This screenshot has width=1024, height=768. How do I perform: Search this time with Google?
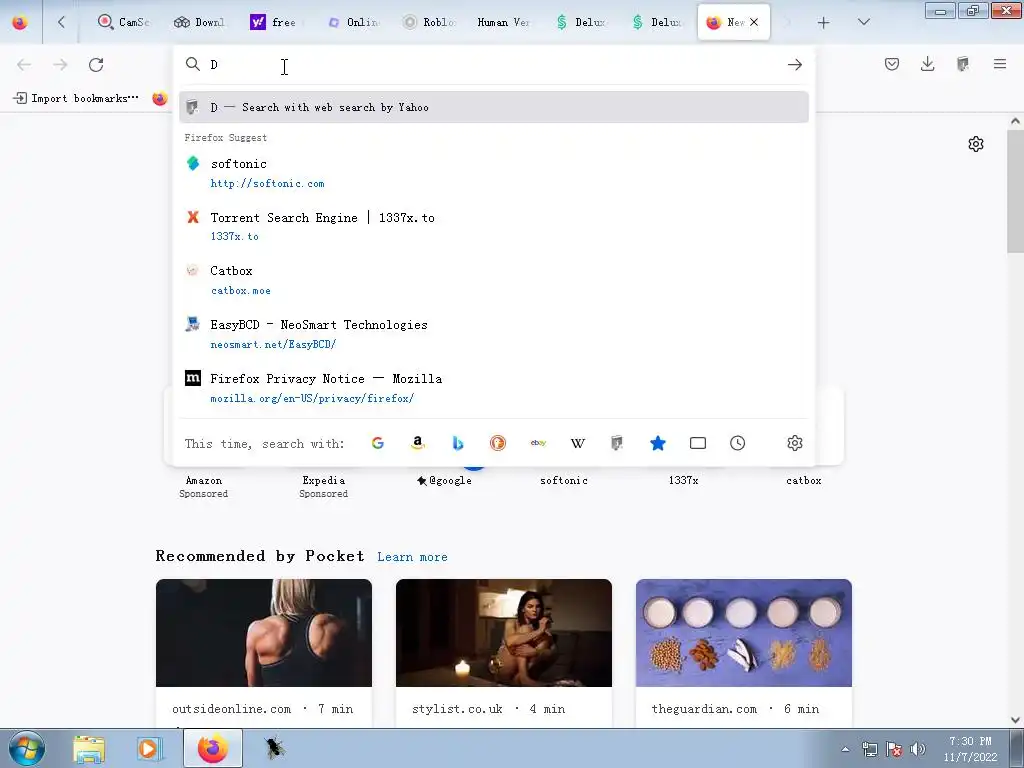coord(377,443)
